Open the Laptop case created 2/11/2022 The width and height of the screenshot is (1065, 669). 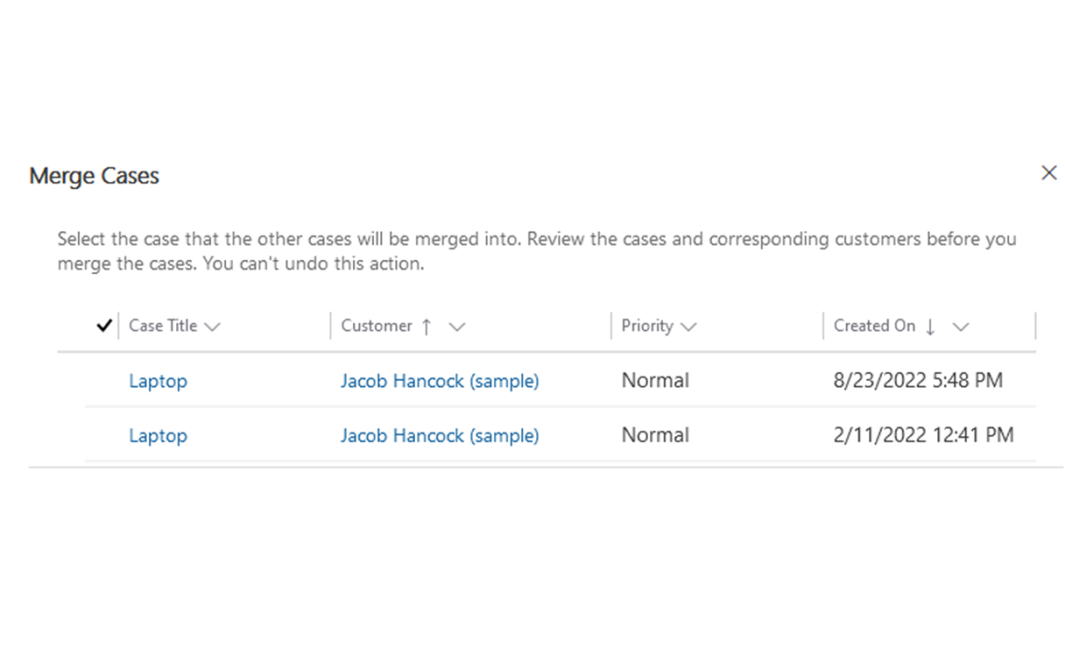click(158, 436)
